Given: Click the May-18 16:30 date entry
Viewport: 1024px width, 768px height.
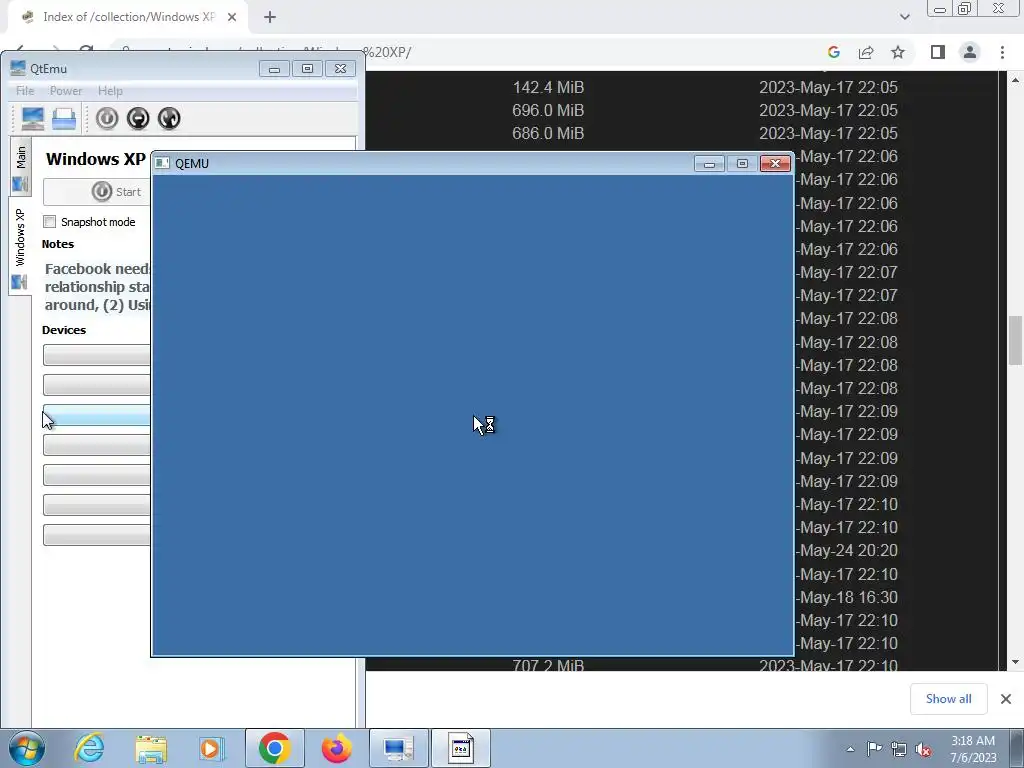Looking at the screenshot, I should pyautogui.click(x=847, y=598).
